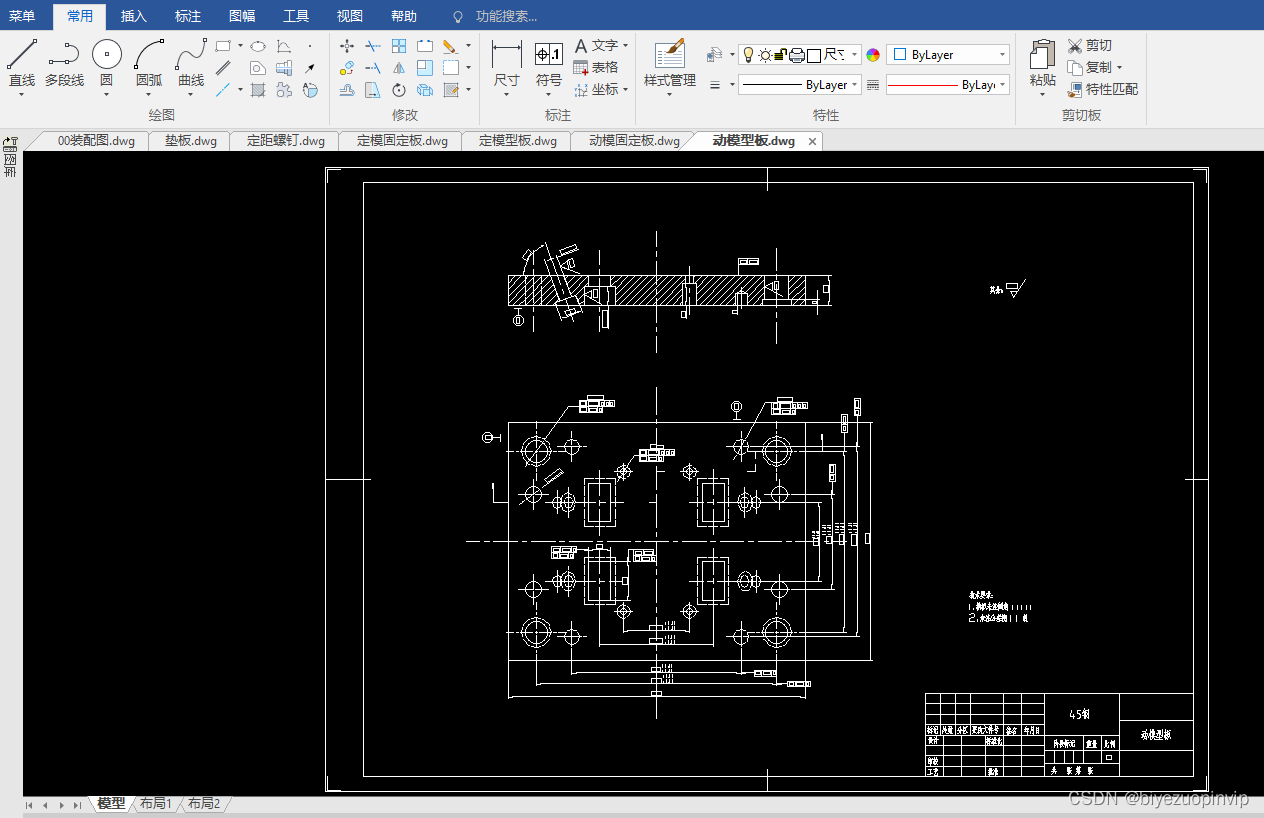Select the eraser delete tool icon
1264x818 pixels.
point(450,46)
